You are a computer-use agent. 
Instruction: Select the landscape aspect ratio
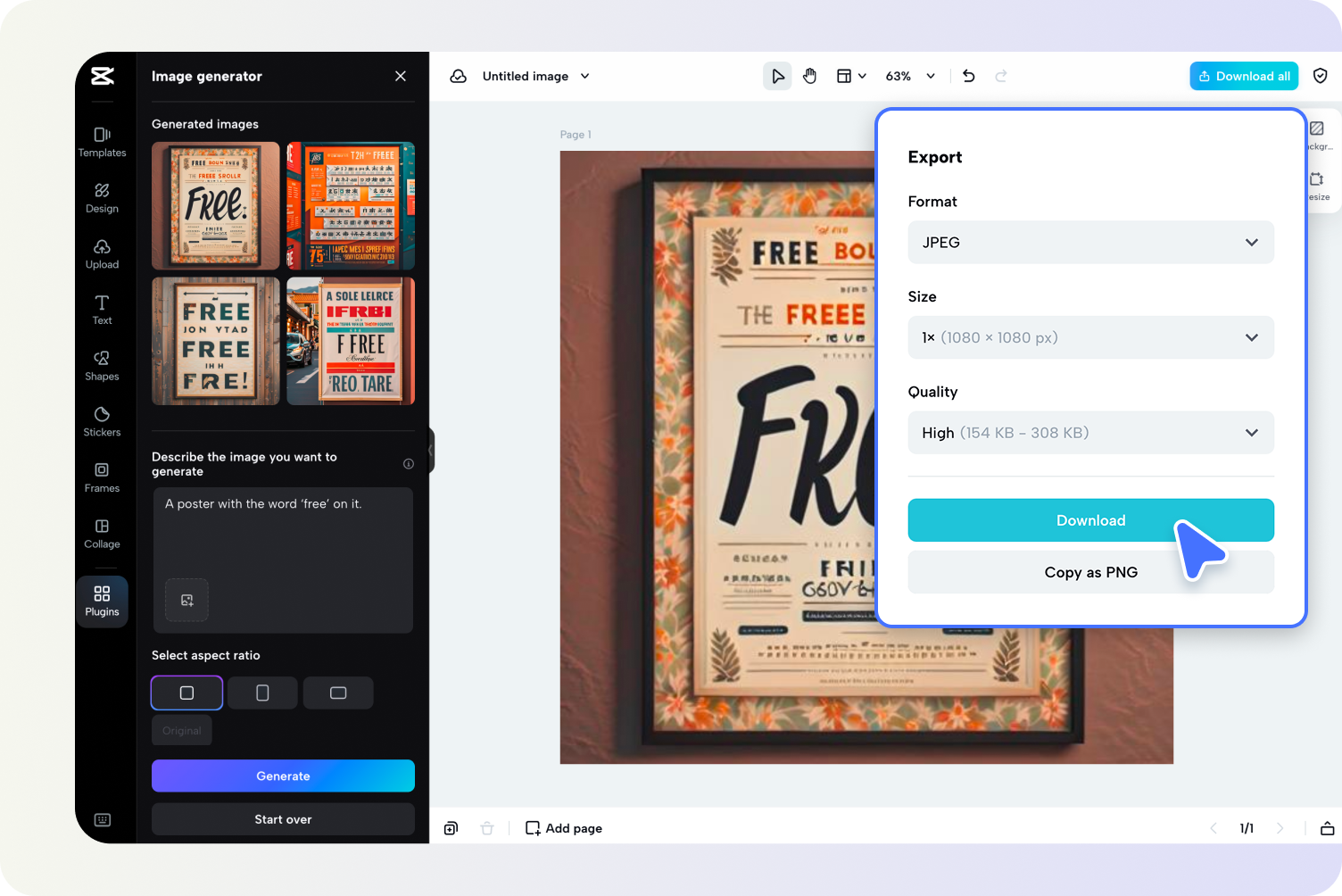[x=338, y=693]
